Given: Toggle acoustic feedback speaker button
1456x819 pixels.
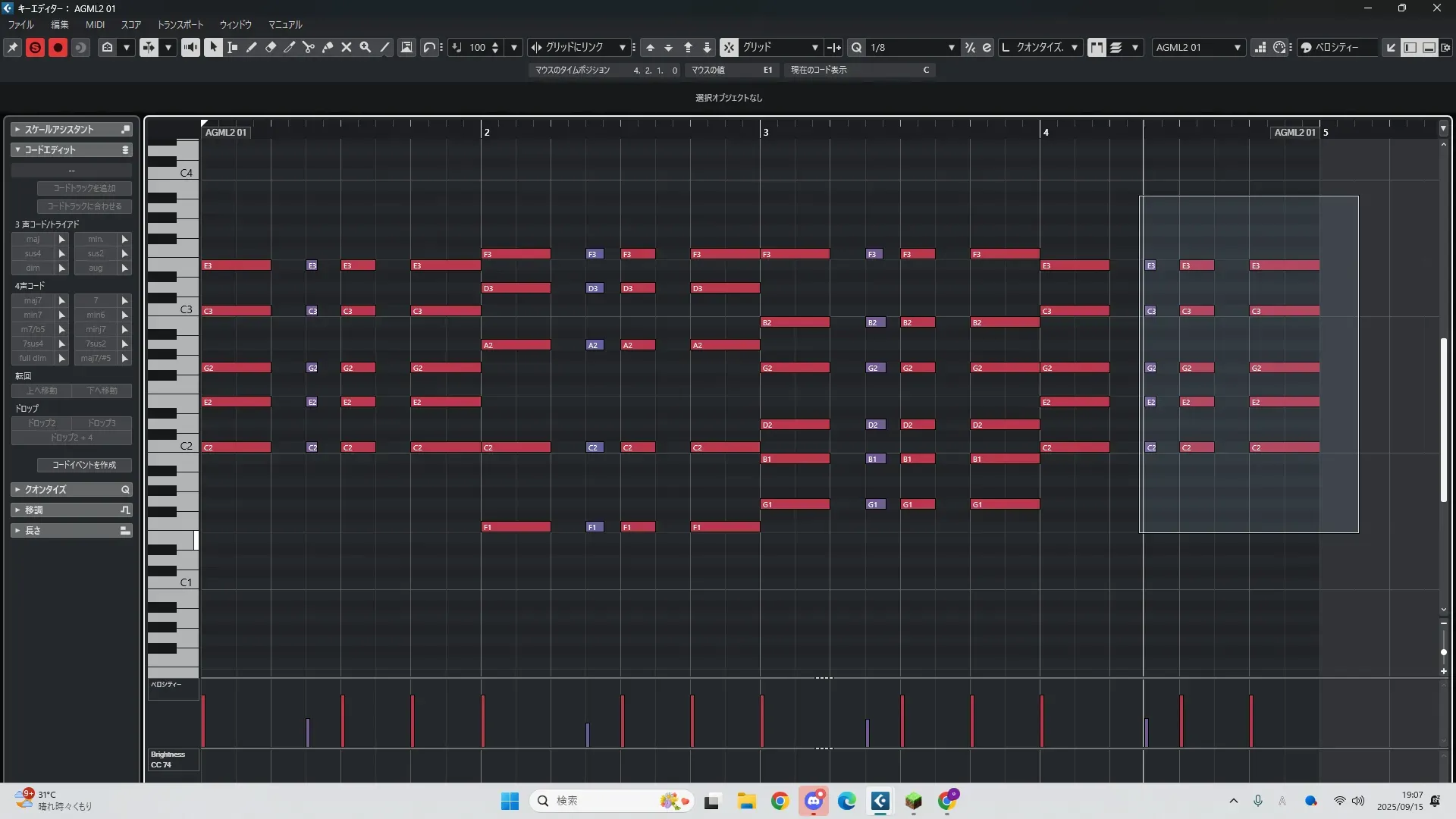Looking at the screenshot, I should (x=190, y=47).
